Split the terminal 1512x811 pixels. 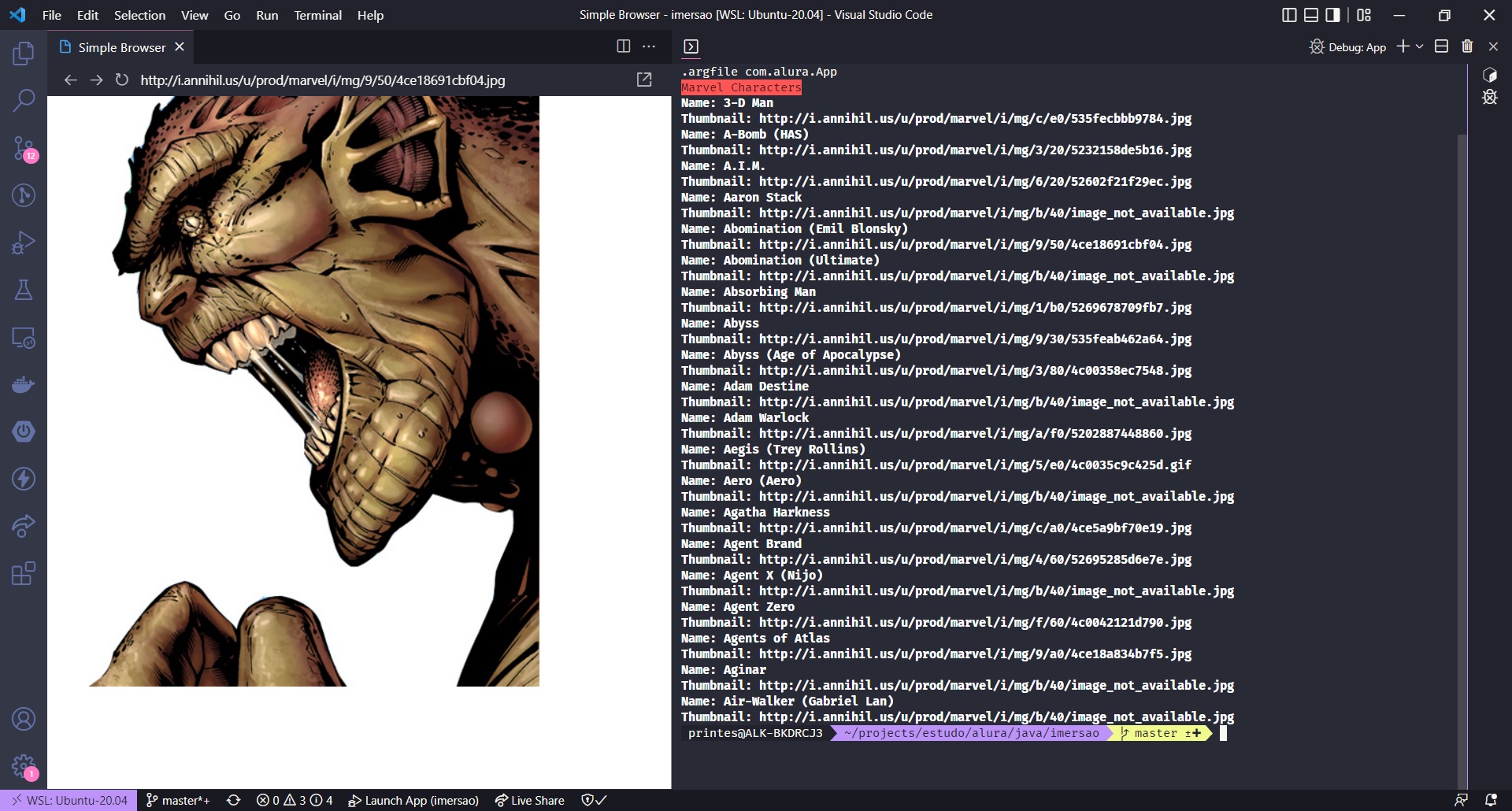[x=1441, y=46]
